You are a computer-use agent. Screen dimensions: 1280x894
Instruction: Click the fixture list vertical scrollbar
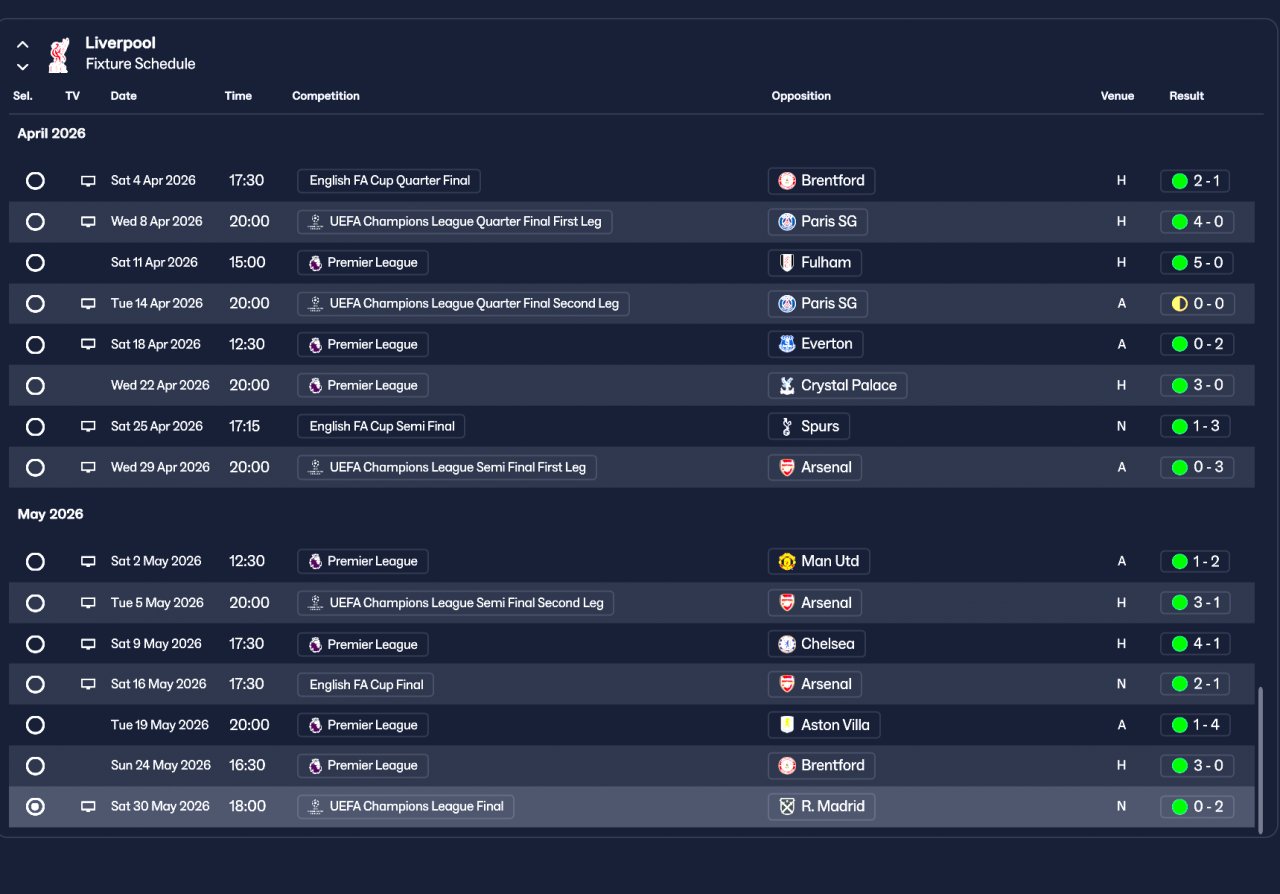coord(1261,759)
